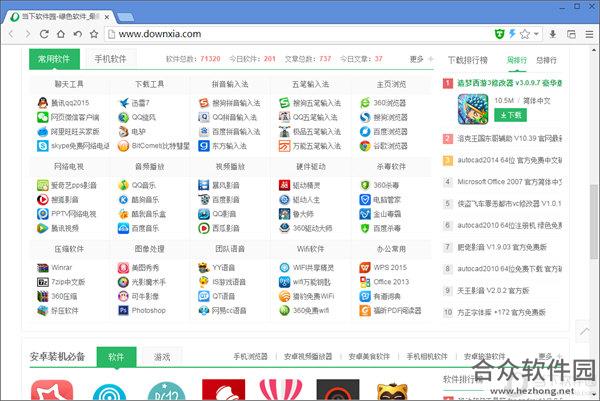
Task: Click the window layout icon in toolbar
Action: 571,34
